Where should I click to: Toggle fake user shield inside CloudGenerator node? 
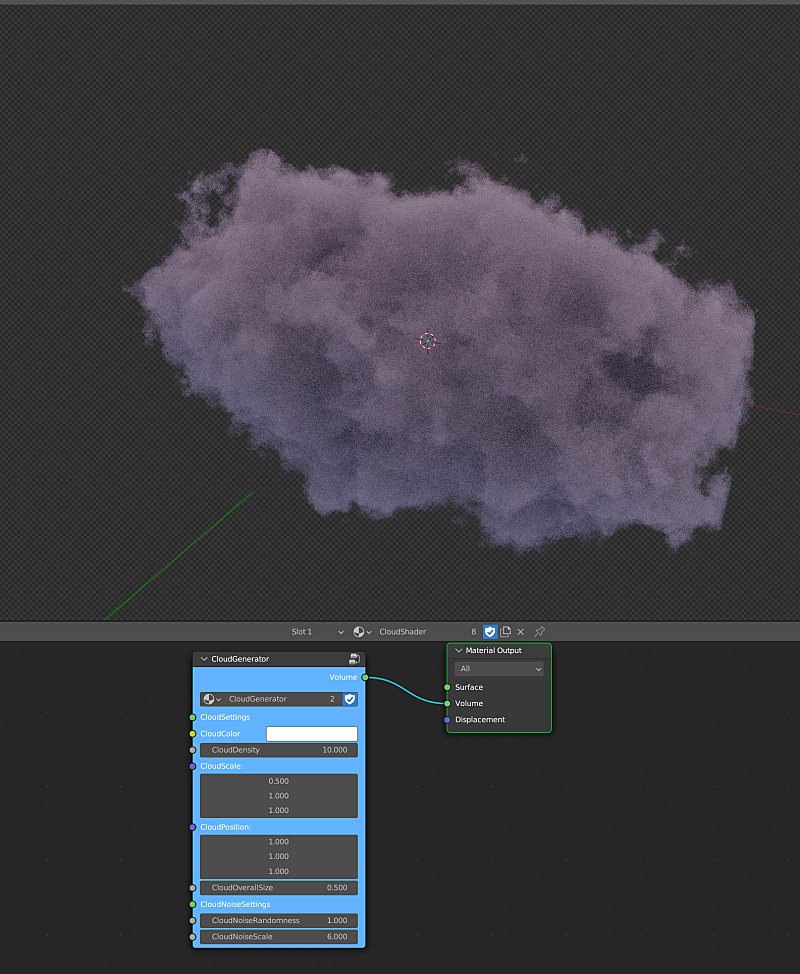point(350,699)
